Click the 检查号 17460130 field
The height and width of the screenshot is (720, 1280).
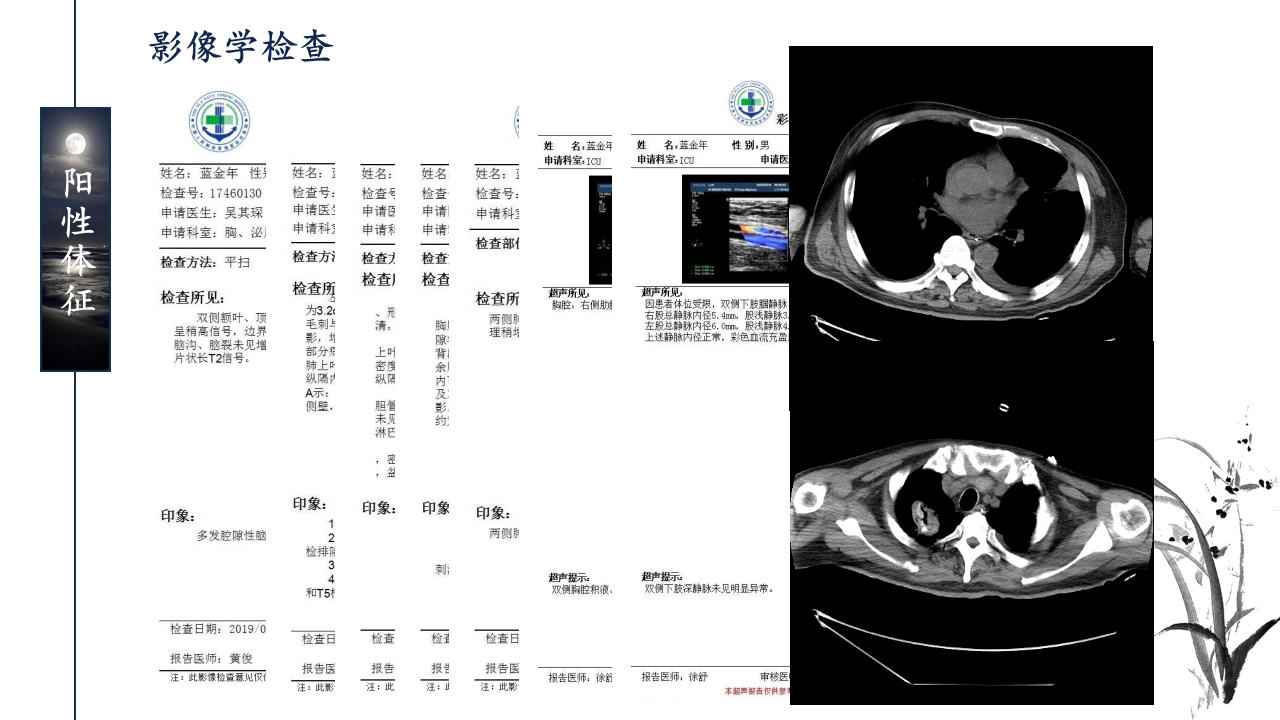tap(212, 193)
